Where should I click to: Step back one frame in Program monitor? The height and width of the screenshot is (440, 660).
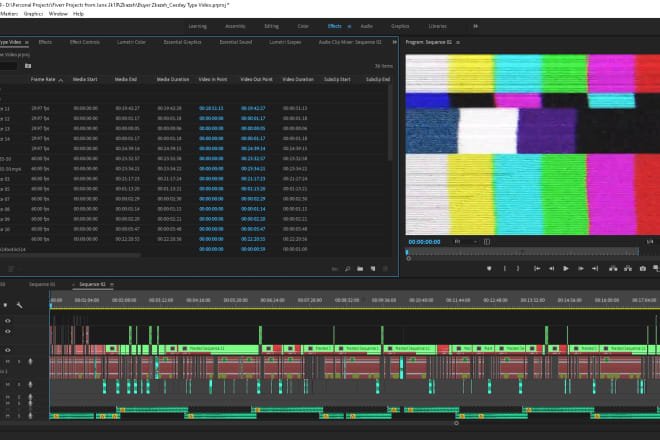coord(551,268)
